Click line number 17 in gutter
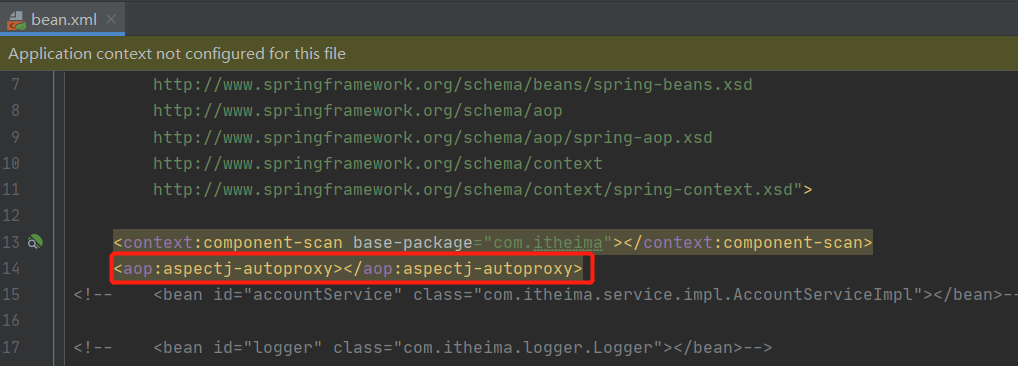Viewport: 1018px width, 366px height. point(11,348)
